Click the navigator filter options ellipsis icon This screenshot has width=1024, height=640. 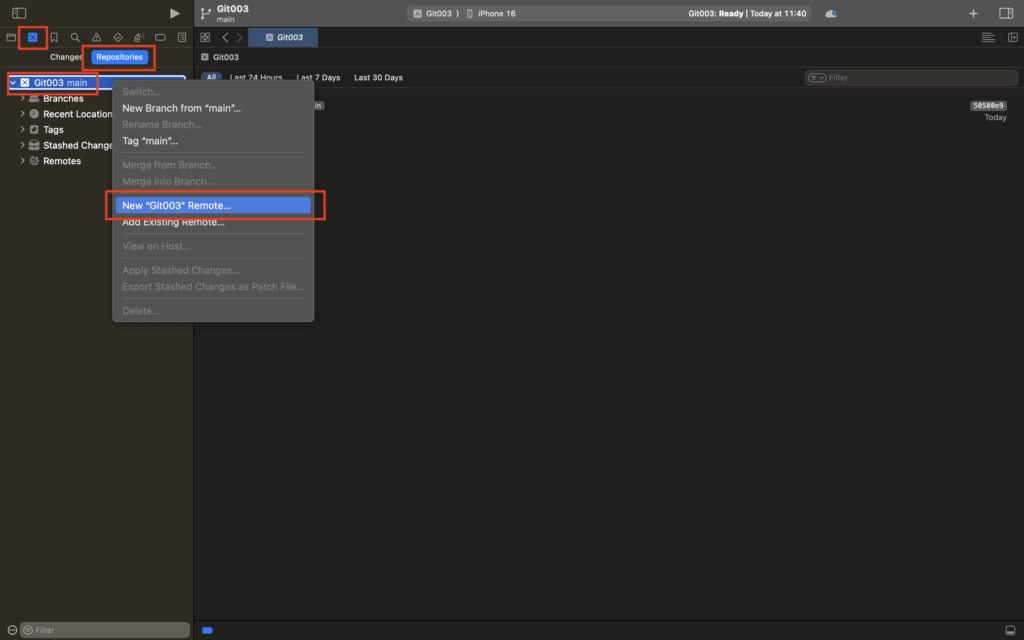pyautogui.click(x=12, y=630)
